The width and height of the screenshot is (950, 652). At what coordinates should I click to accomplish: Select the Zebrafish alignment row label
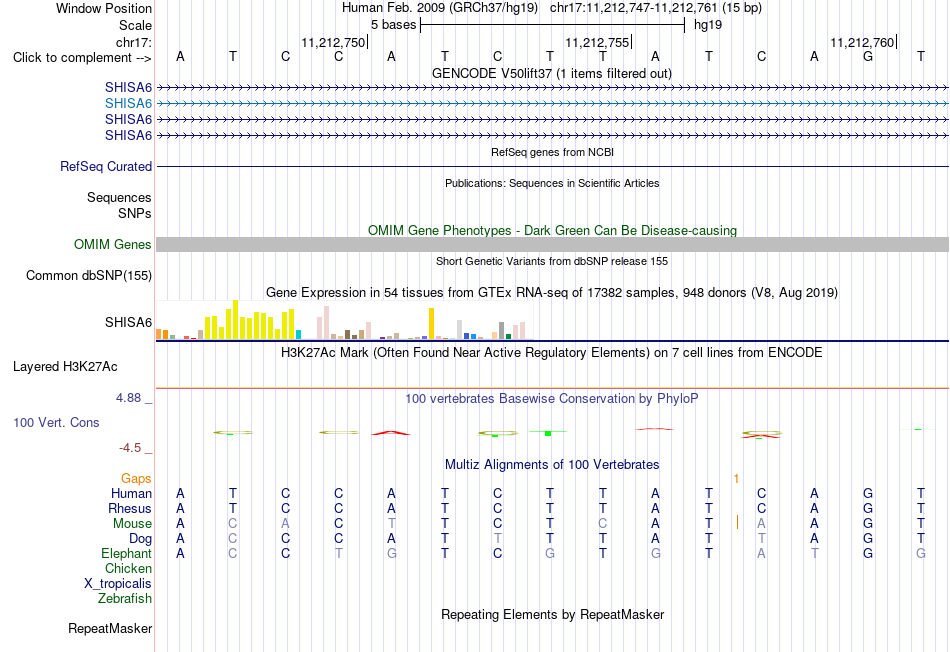point(125,598)
